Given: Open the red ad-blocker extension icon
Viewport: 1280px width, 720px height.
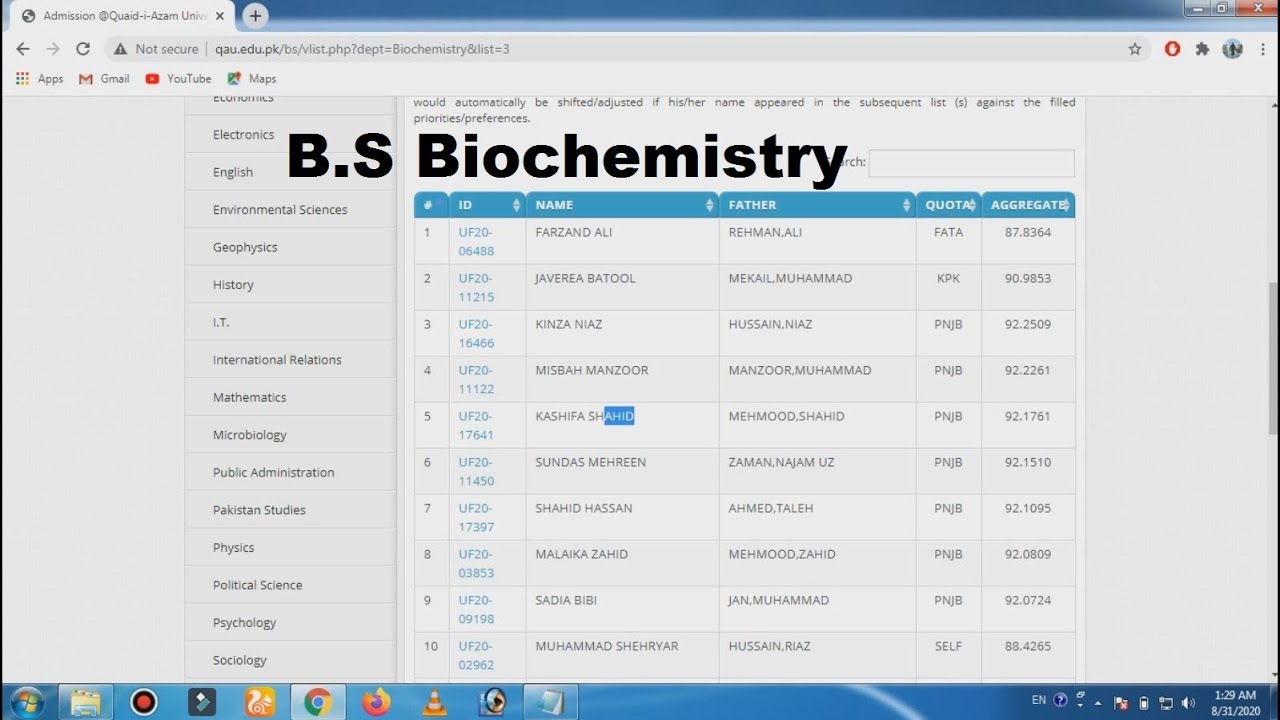Looking at the screenshot, I should click(1172, 49).
